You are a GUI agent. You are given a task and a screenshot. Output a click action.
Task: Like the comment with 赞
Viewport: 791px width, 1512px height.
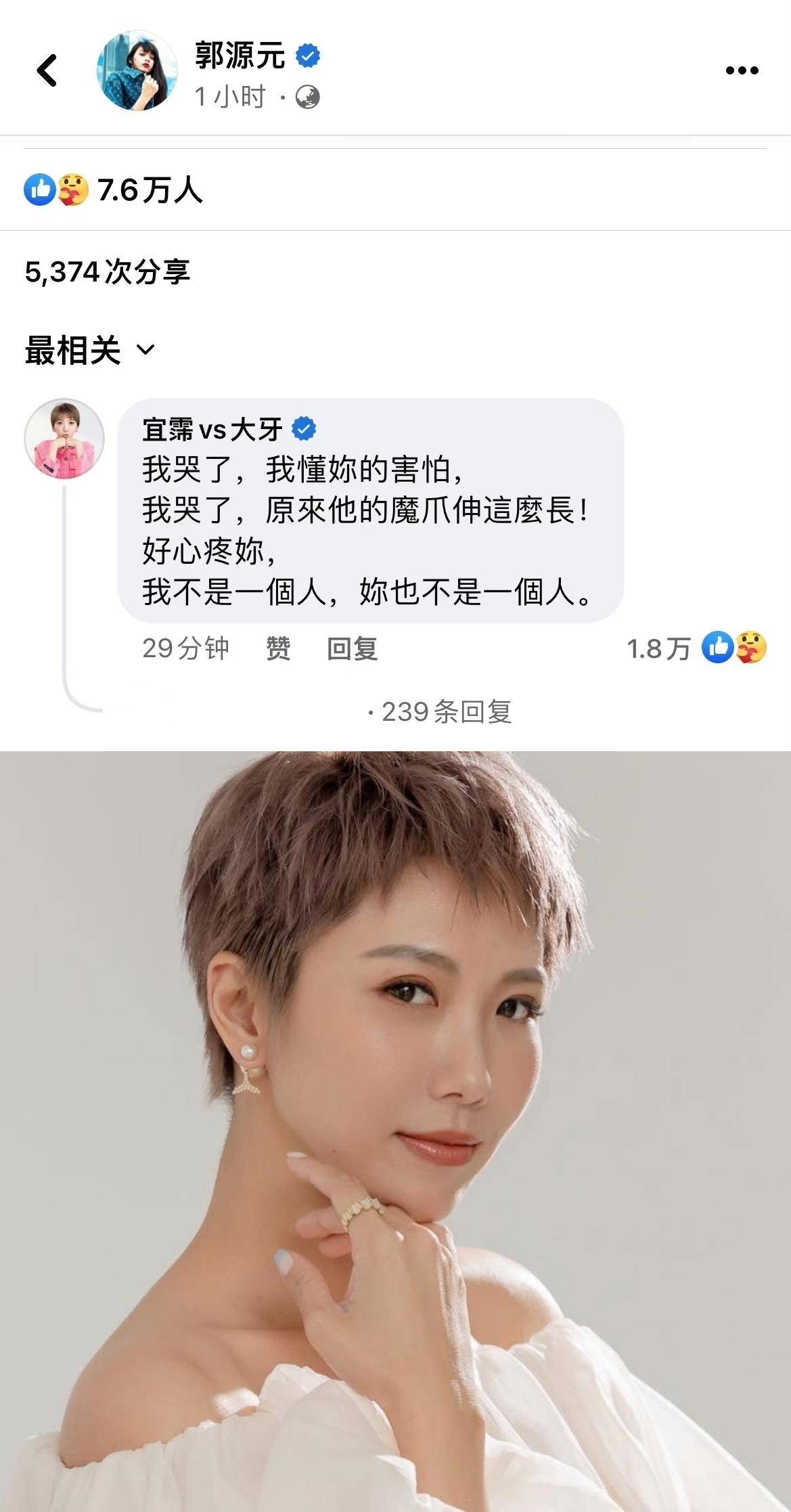tap(278, 648)
